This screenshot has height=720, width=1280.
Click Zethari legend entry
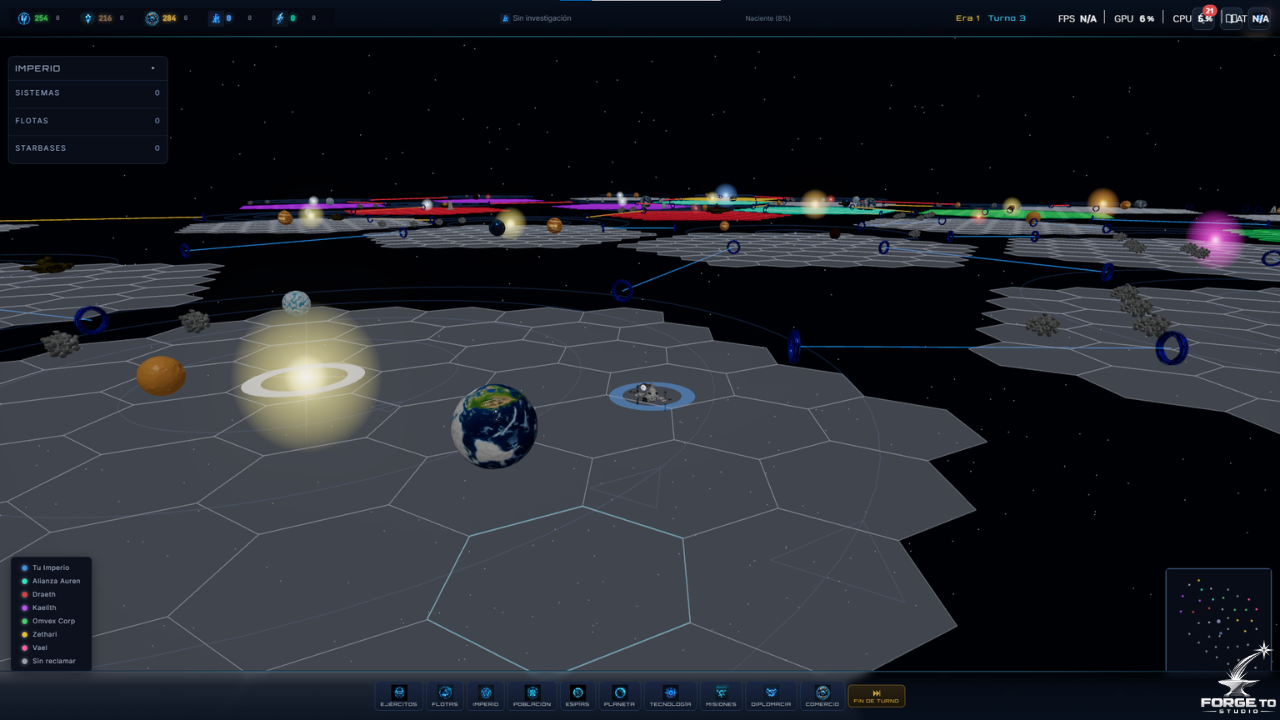click(x=39, y=634)
